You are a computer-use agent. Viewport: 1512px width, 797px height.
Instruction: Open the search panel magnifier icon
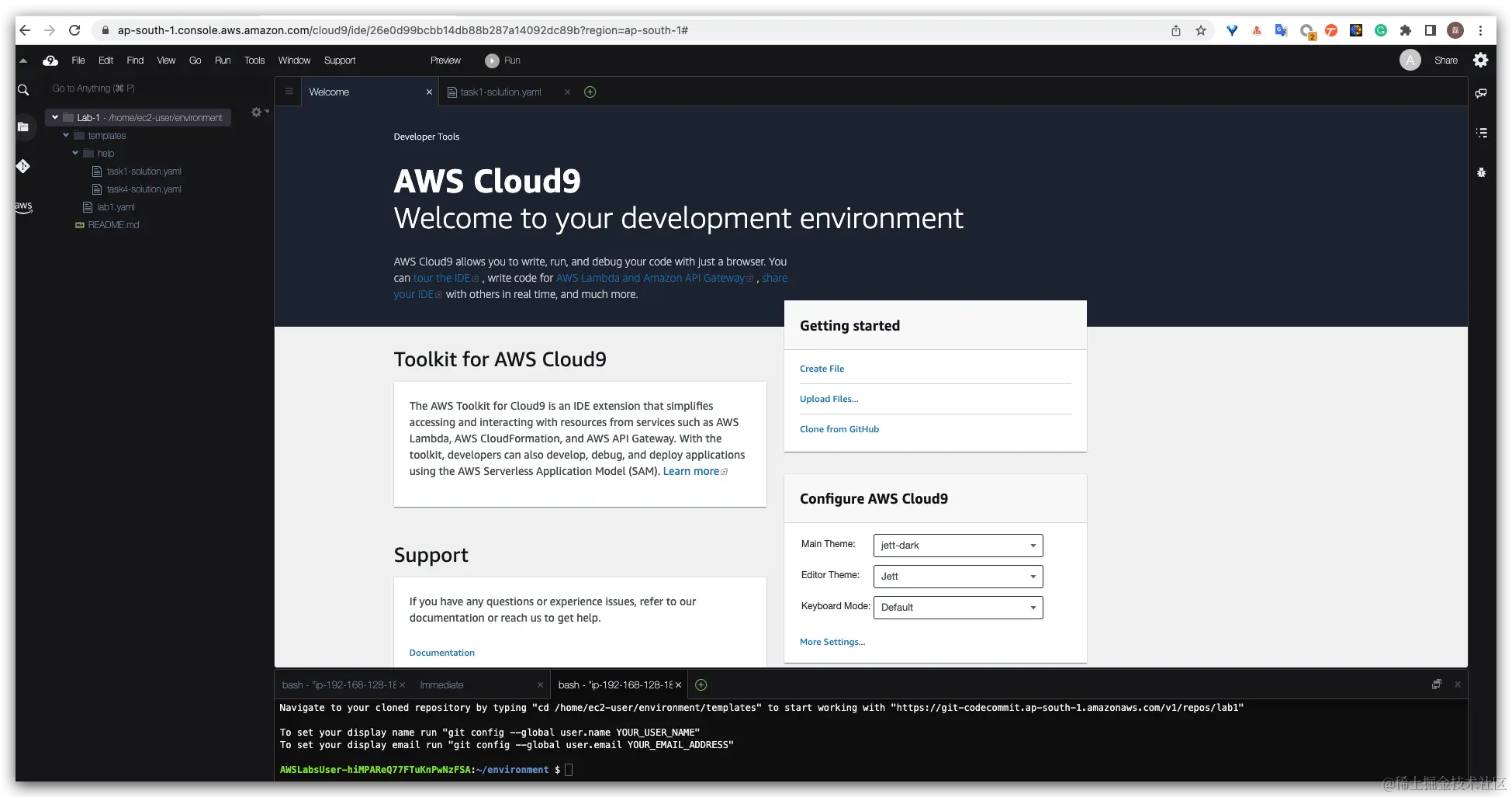23,90
